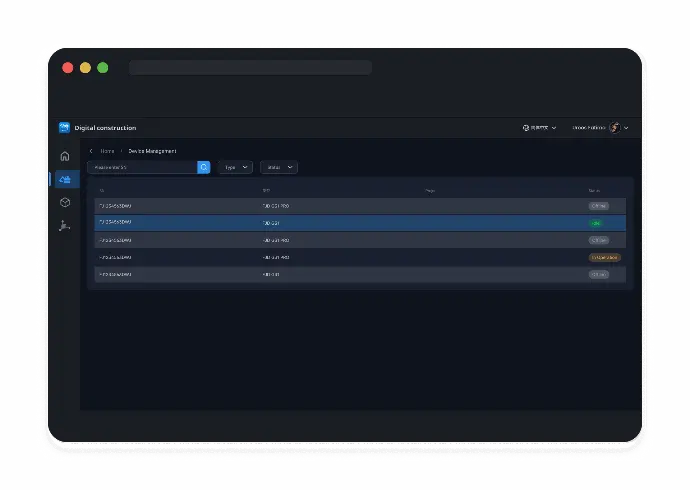Click the browser address bar
This screenshot has height=490, width=690.
tap(250, 67)
